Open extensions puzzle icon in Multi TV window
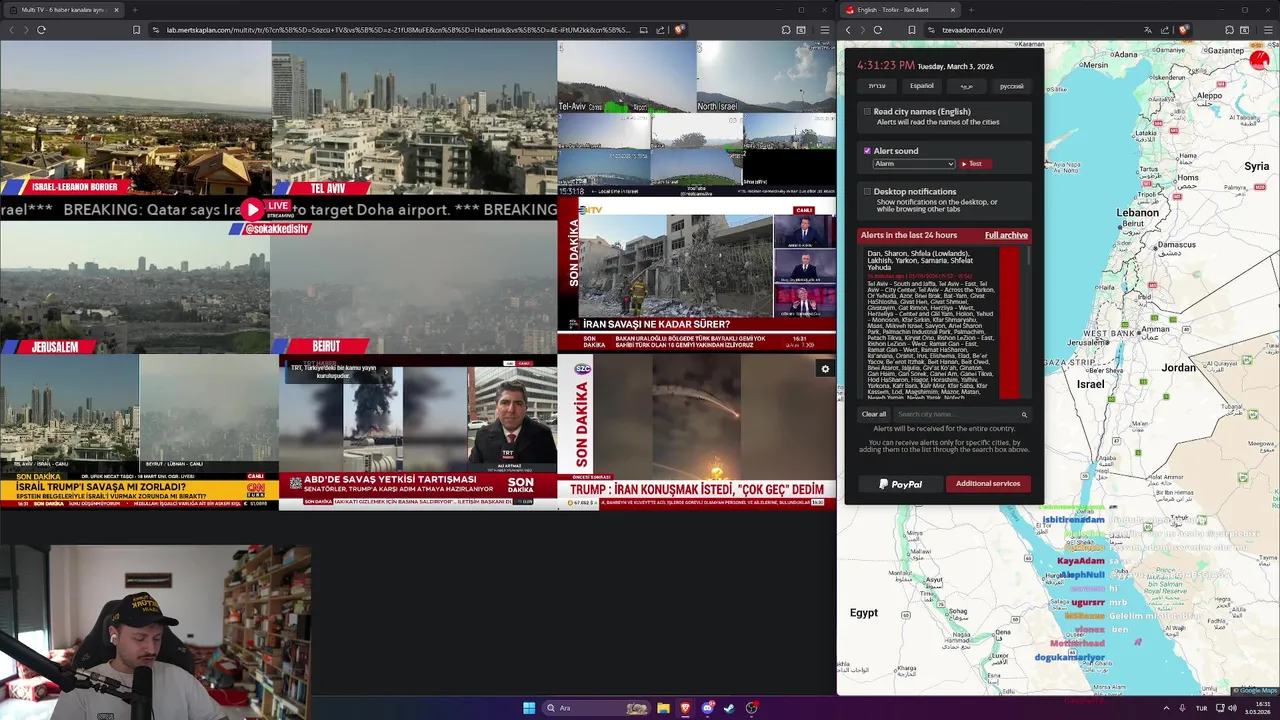Image resolution: width=1280 pixels, height=720 pixels. click(x=786, y=30)
